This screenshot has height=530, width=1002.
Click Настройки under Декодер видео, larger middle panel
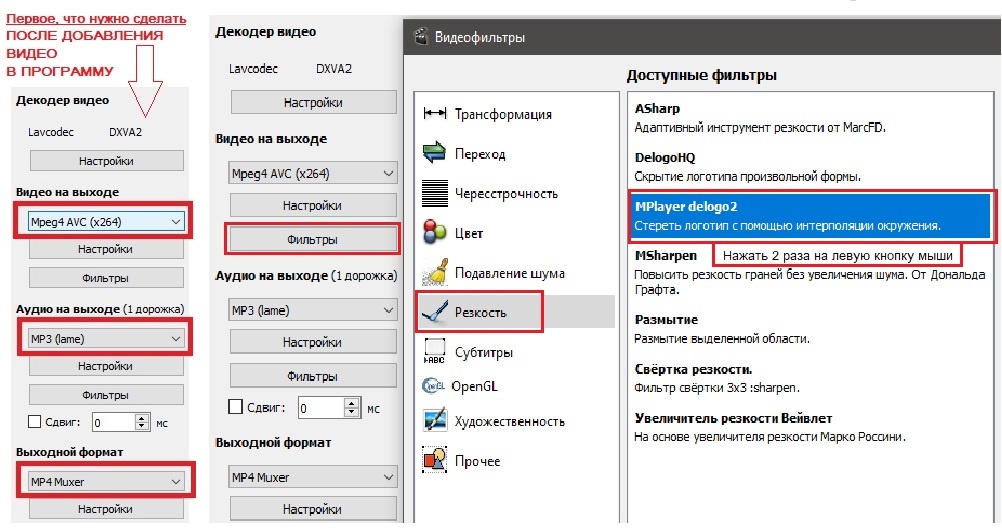(x=314, y=102)
